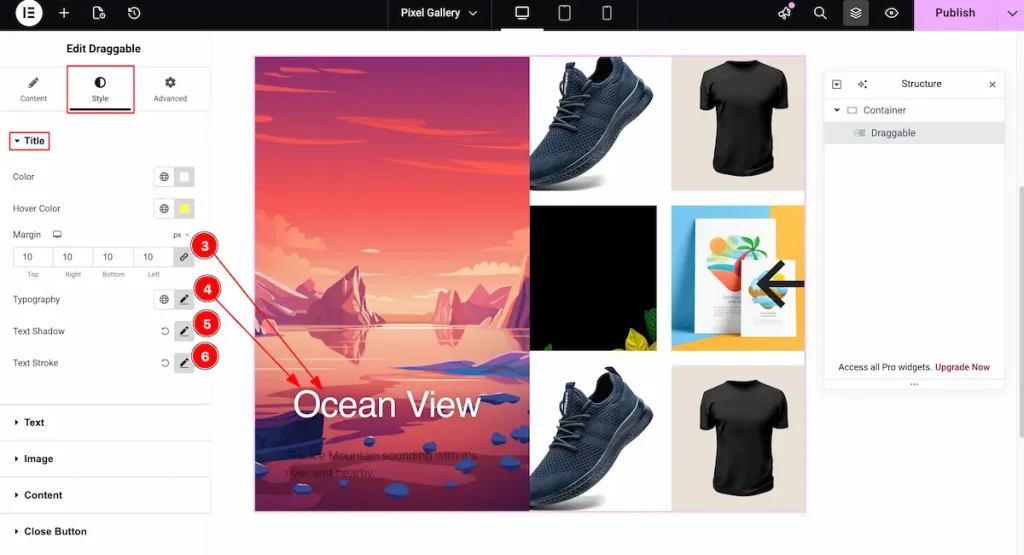Open the revision history icon
1024x555 pixels.
click(134, 13)
